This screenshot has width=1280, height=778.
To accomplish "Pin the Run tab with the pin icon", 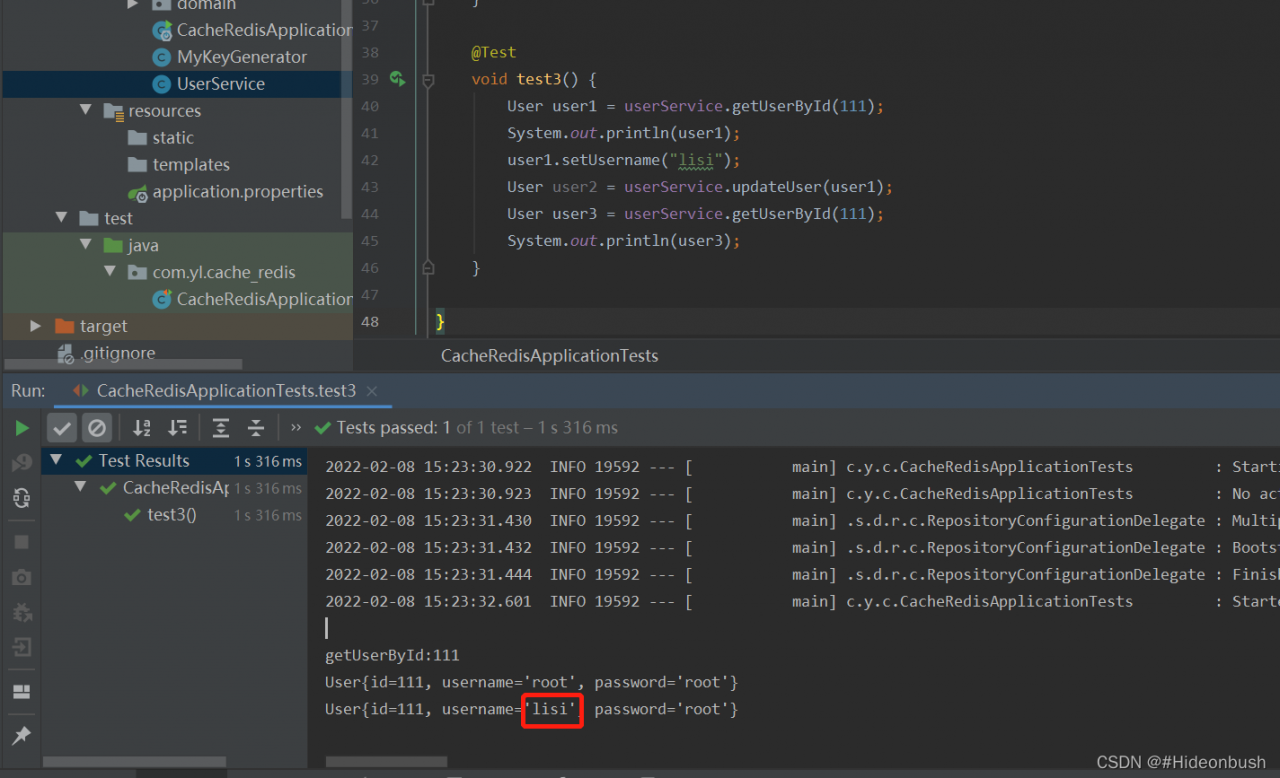I will coord(21,735).
